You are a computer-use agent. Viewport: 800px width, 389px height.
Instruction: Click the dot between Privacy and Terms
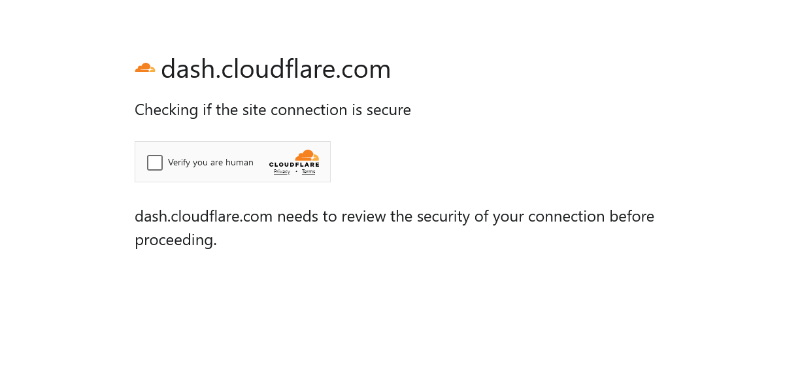(x=296, y=172)
